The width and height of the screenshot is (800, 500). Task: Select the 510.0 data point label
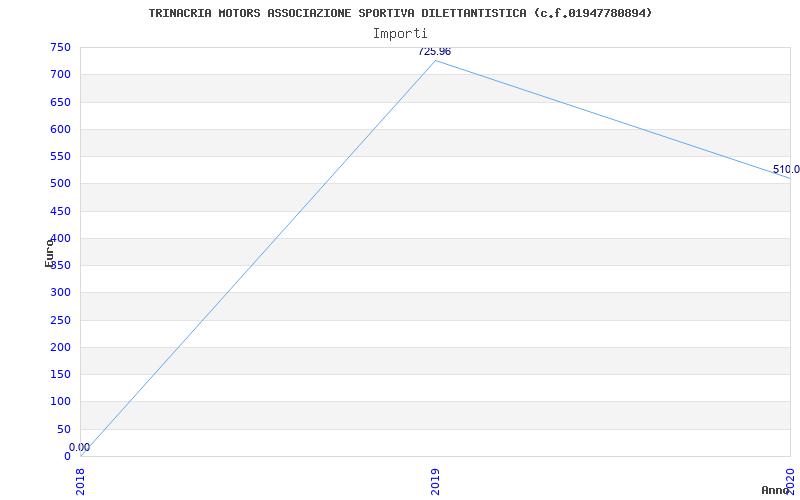tap(786, 169)
